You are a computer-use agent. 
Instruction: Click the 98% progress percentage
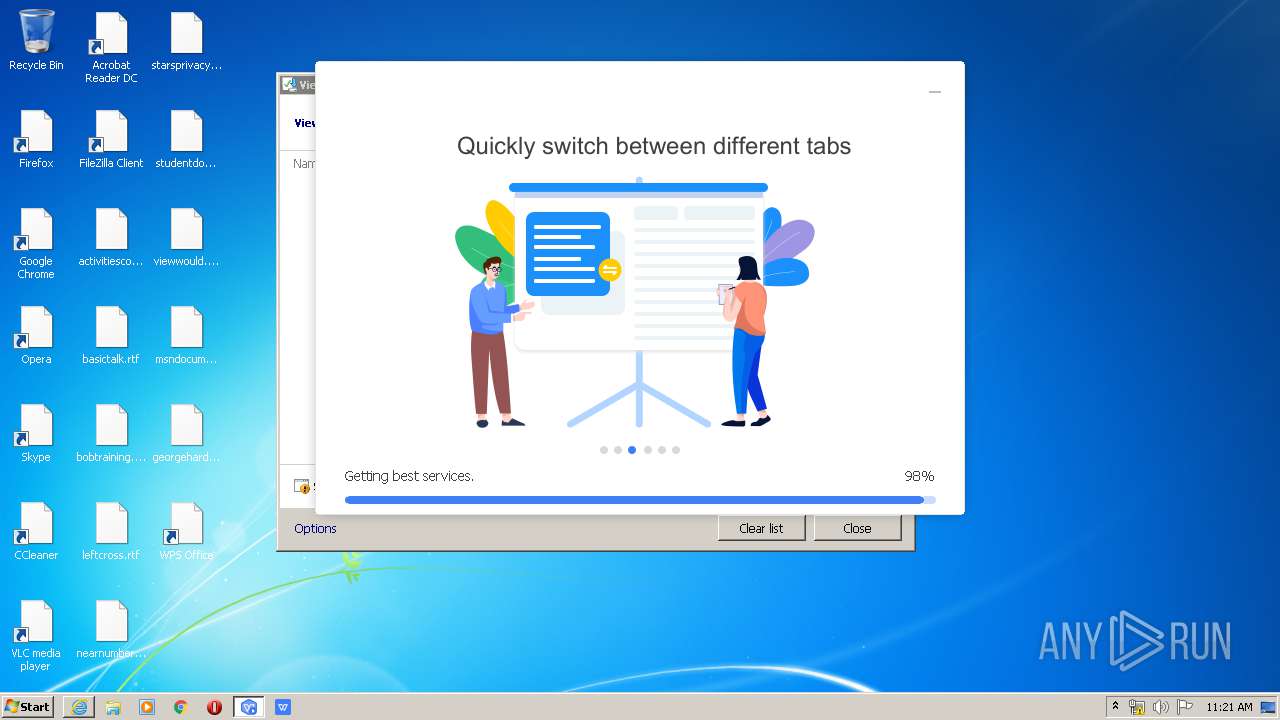[x=919, y=476]
